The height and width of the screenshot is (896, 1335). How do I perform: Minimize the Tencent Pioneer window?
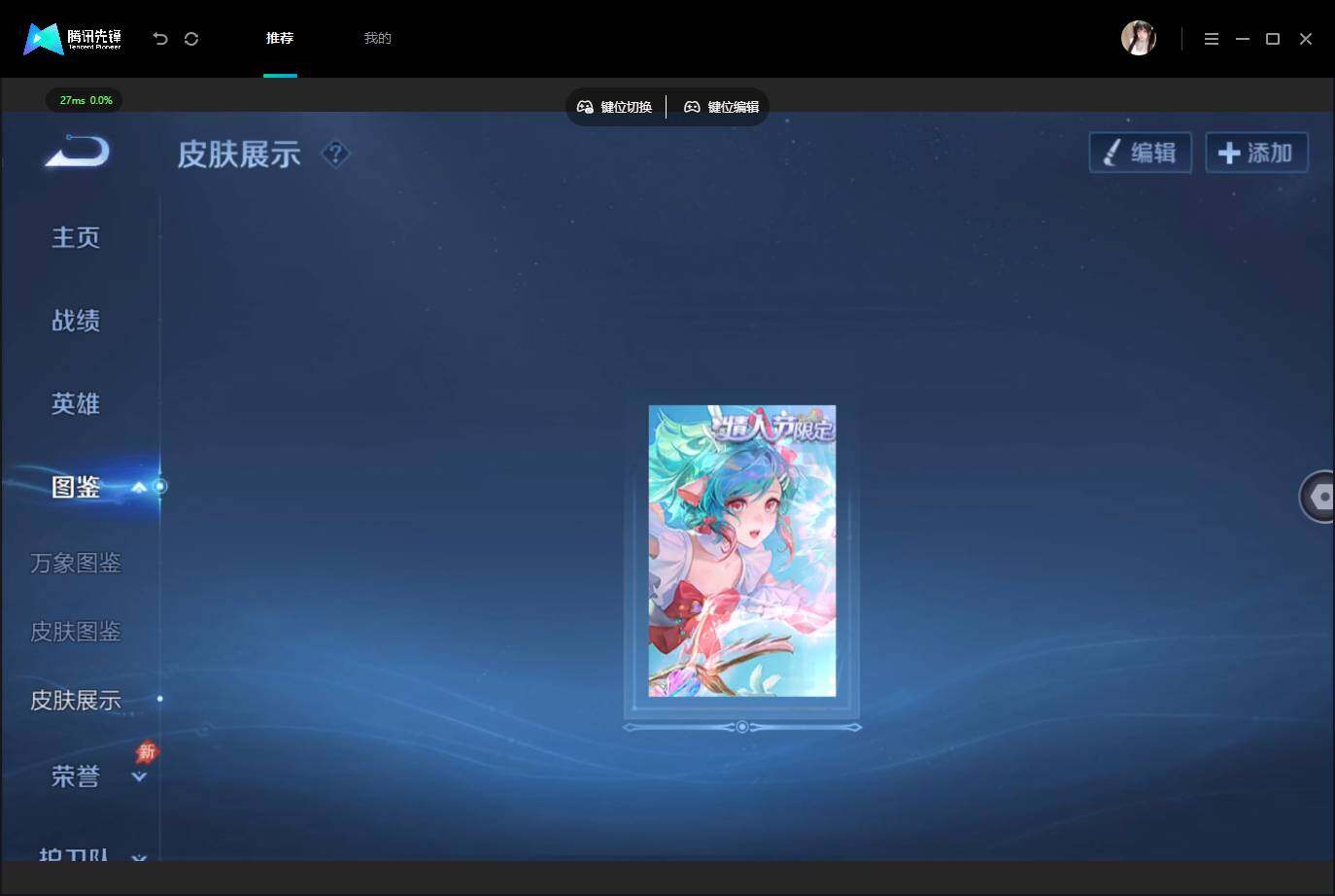pyautogui.click(x=1242, y=39)
